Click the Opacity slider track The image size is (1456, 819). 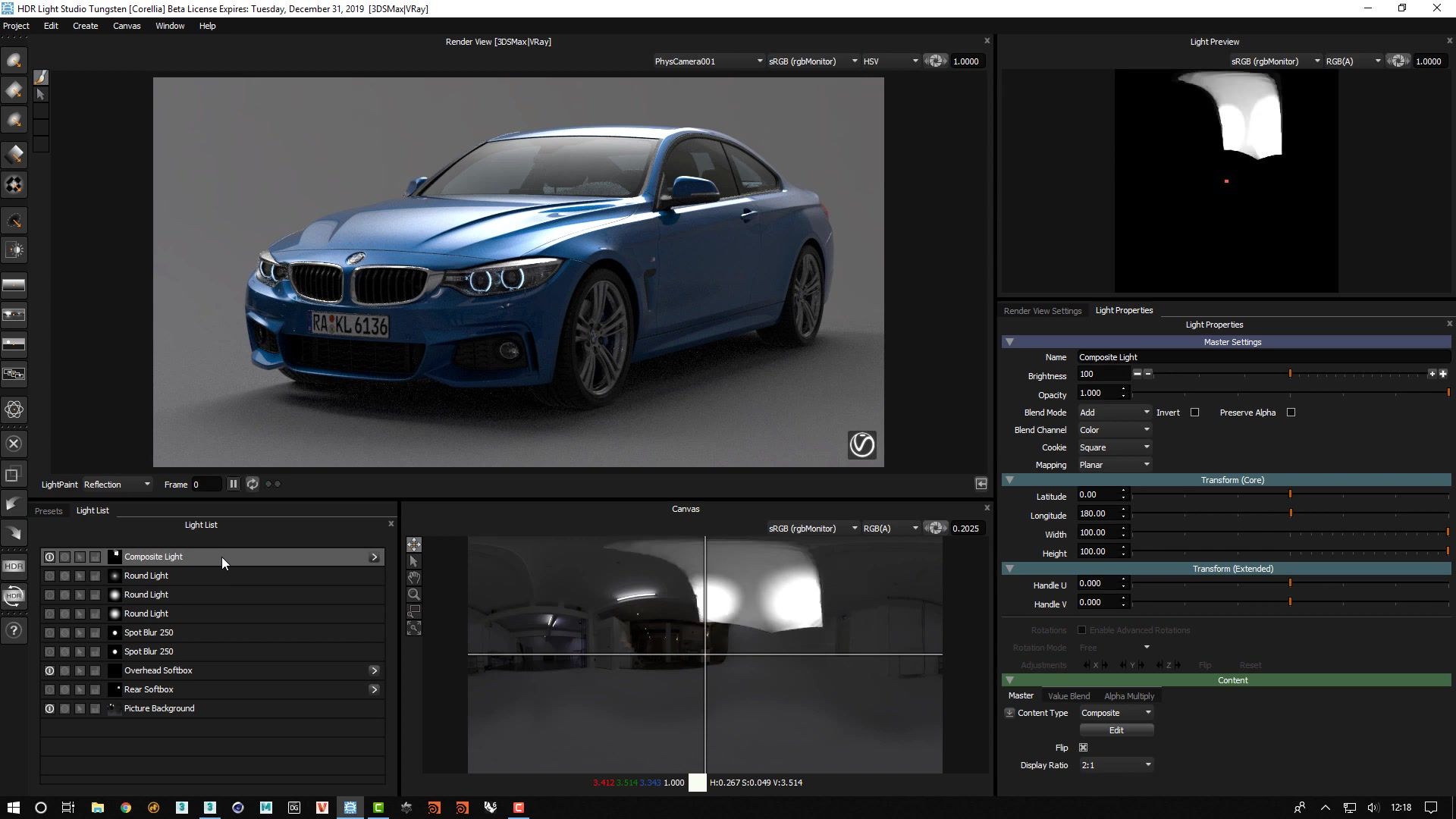(1291, 393)
